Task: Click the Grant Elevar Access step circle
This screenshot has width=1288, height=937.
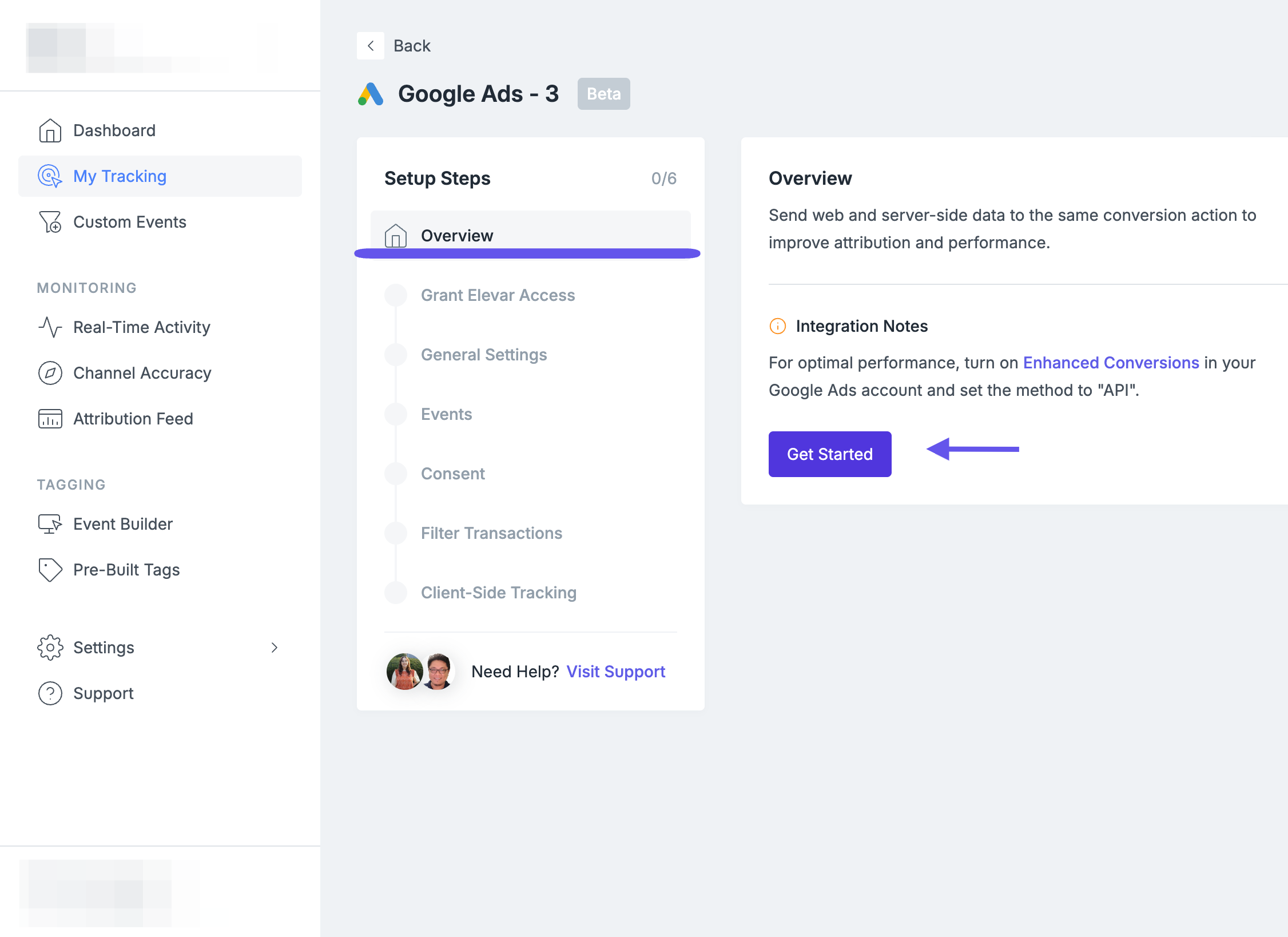Action: (x=396, y=295)
